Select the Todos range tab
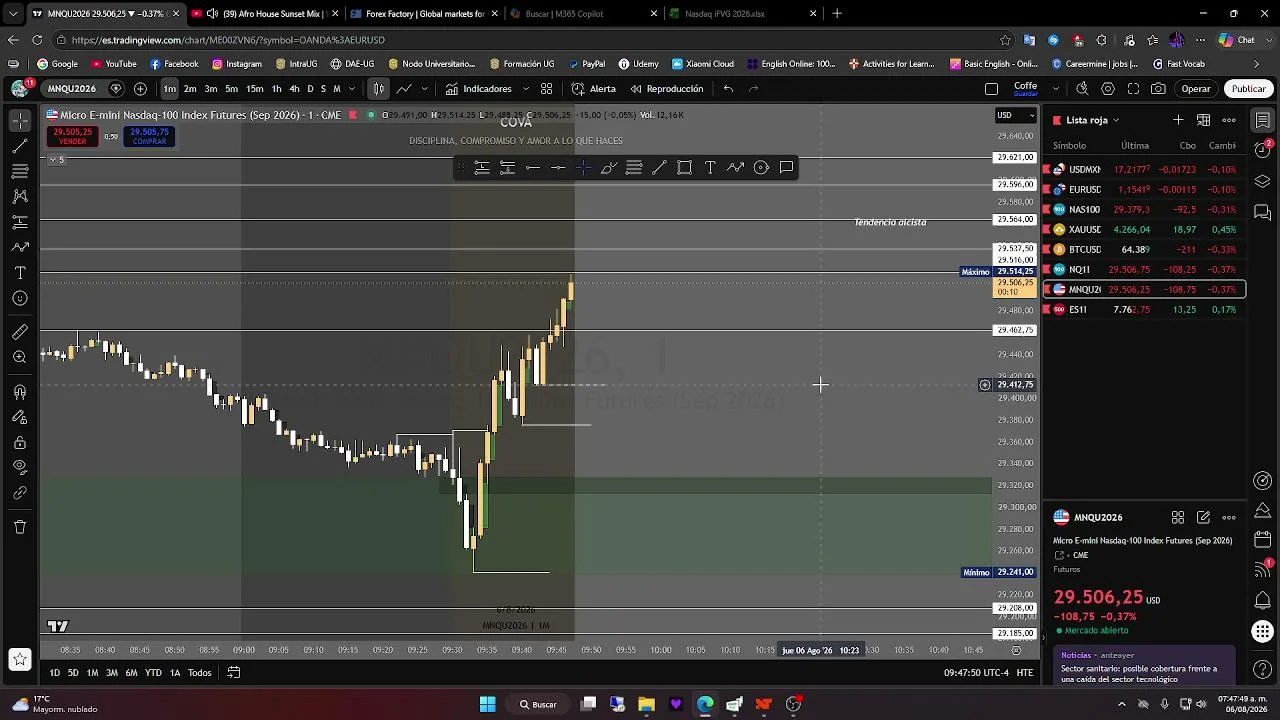This screenshot has height=720, width=1280. 200,673
